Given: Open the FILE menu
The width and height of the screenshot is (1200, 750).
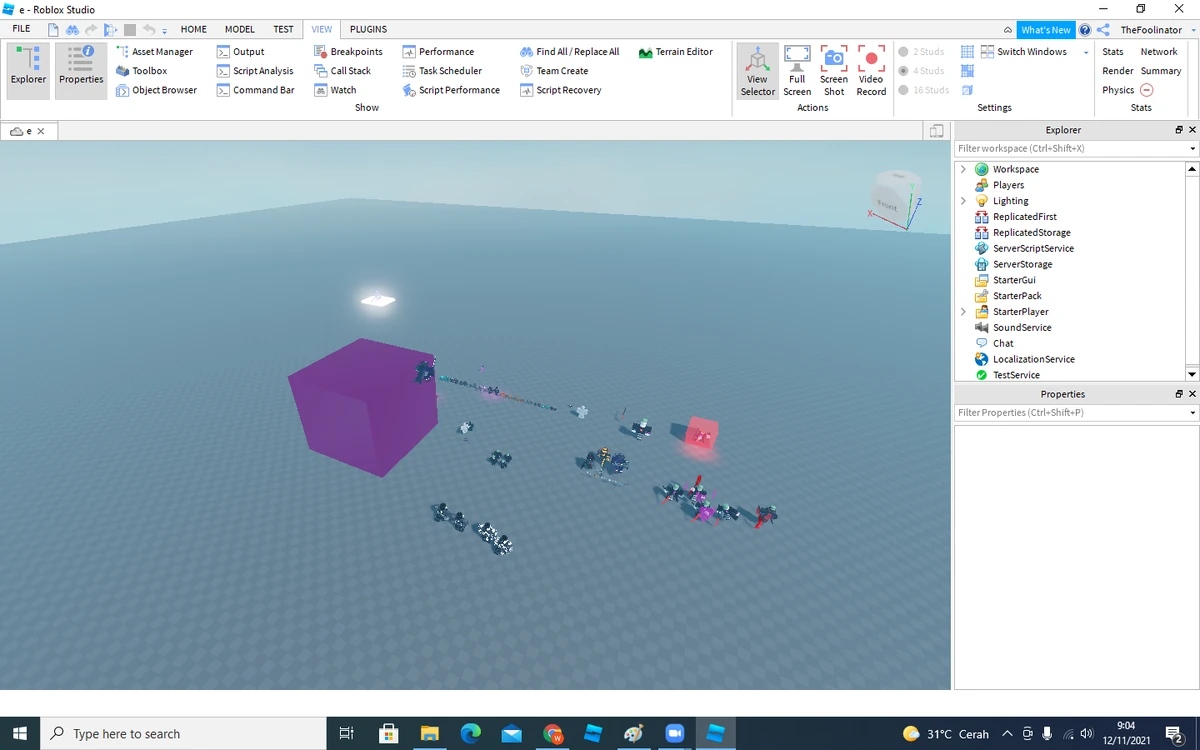Looking at the screenshot, I should pos(20,29).
